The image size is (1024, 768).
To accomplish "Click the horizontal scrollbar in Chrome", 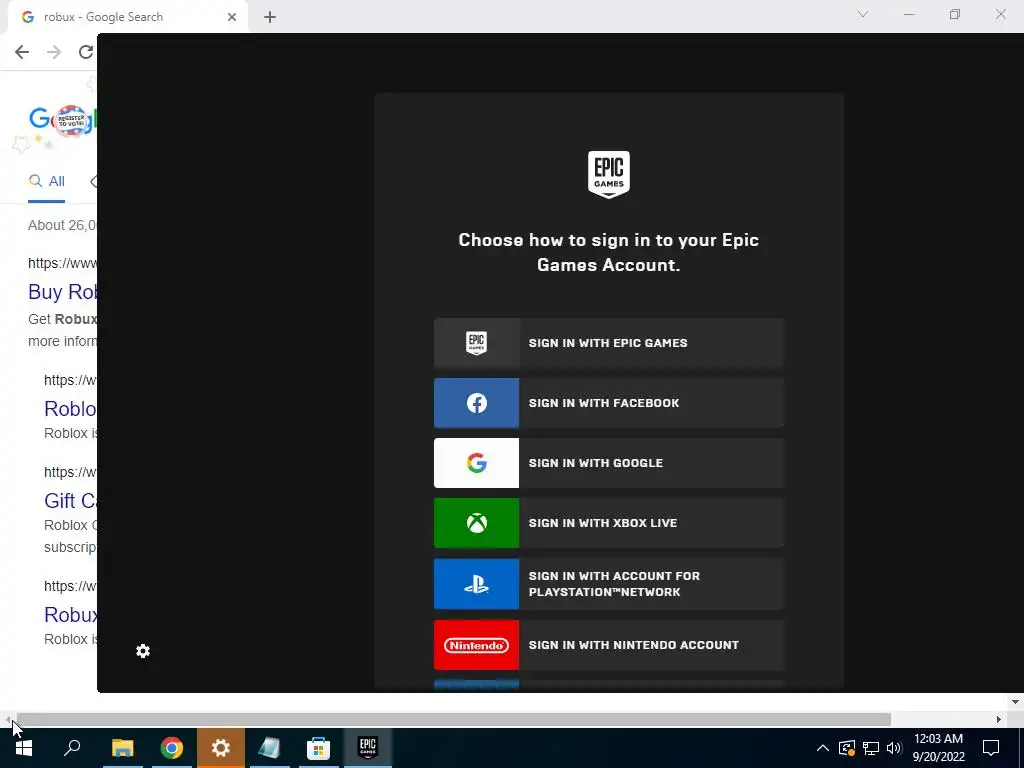I will pos(454,719).
